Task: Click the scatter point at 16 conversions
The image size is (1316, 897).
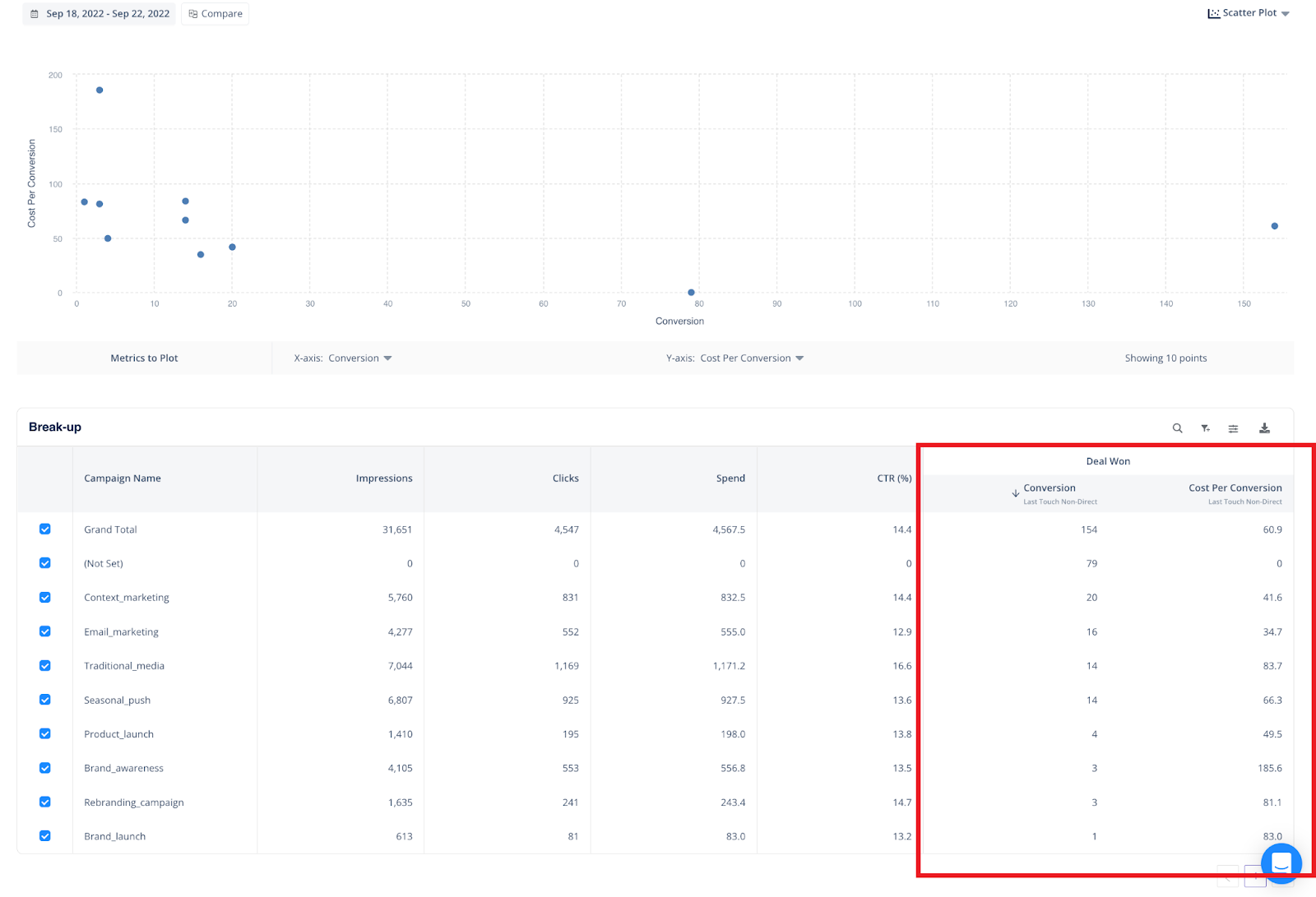Action: (x=201, y=255)
